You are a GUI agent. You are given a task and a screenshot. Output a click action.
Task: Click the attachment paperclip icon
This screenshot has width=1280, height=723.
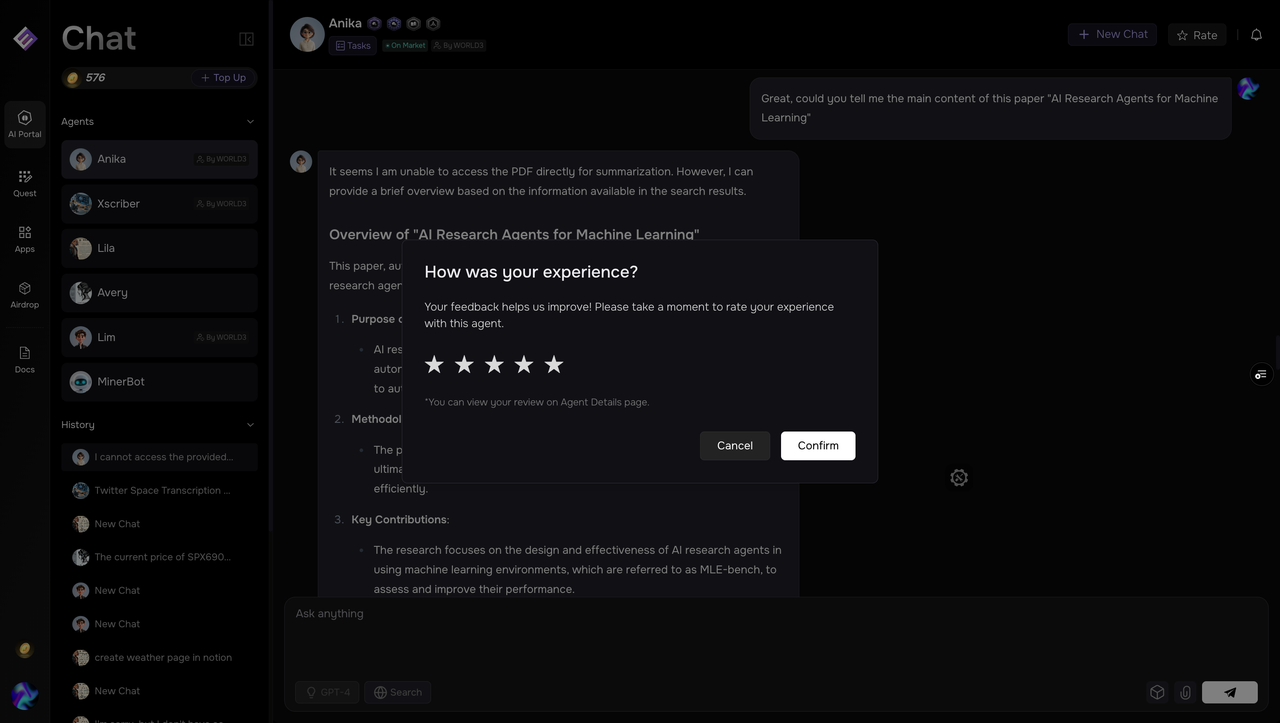pos(1185,692)
